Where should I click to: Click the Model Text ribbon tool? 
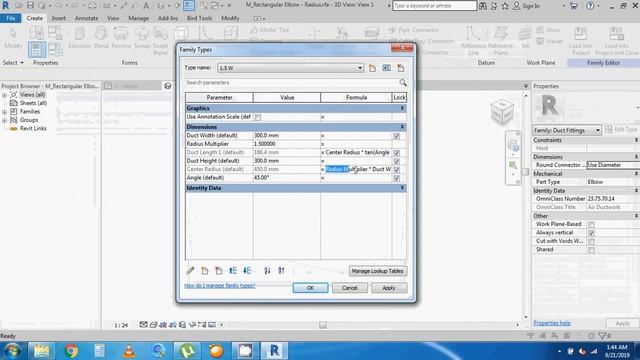point(269,30)
